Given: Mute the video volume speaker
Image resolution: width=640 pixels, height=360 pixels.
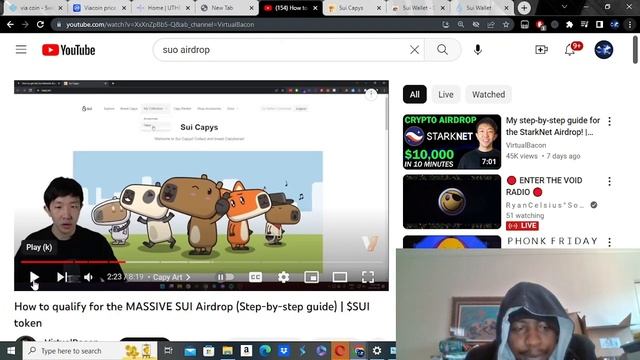Looking at the screenshot, I should (x=88, y=277).
